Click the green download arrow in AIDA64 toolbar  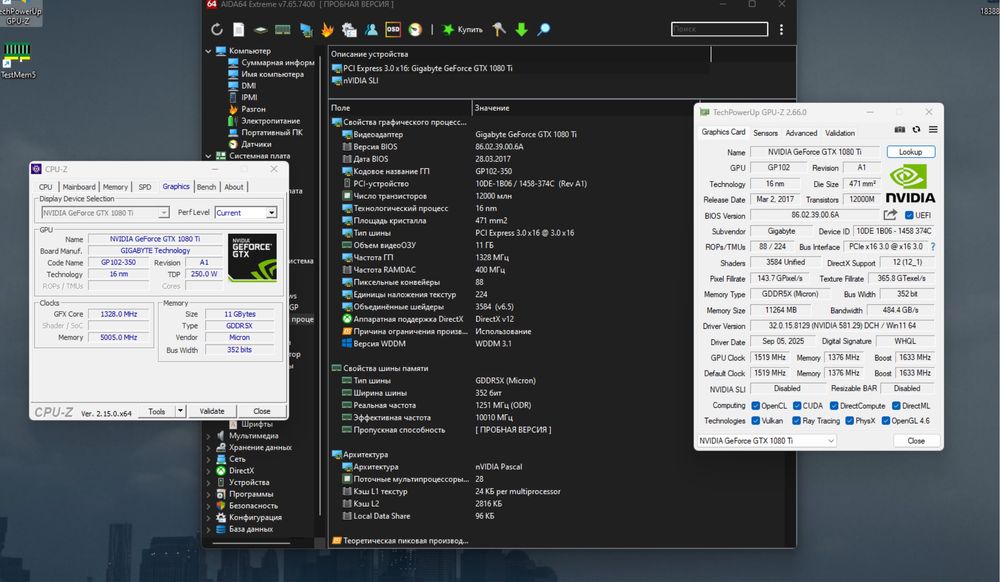click(521, 29)
